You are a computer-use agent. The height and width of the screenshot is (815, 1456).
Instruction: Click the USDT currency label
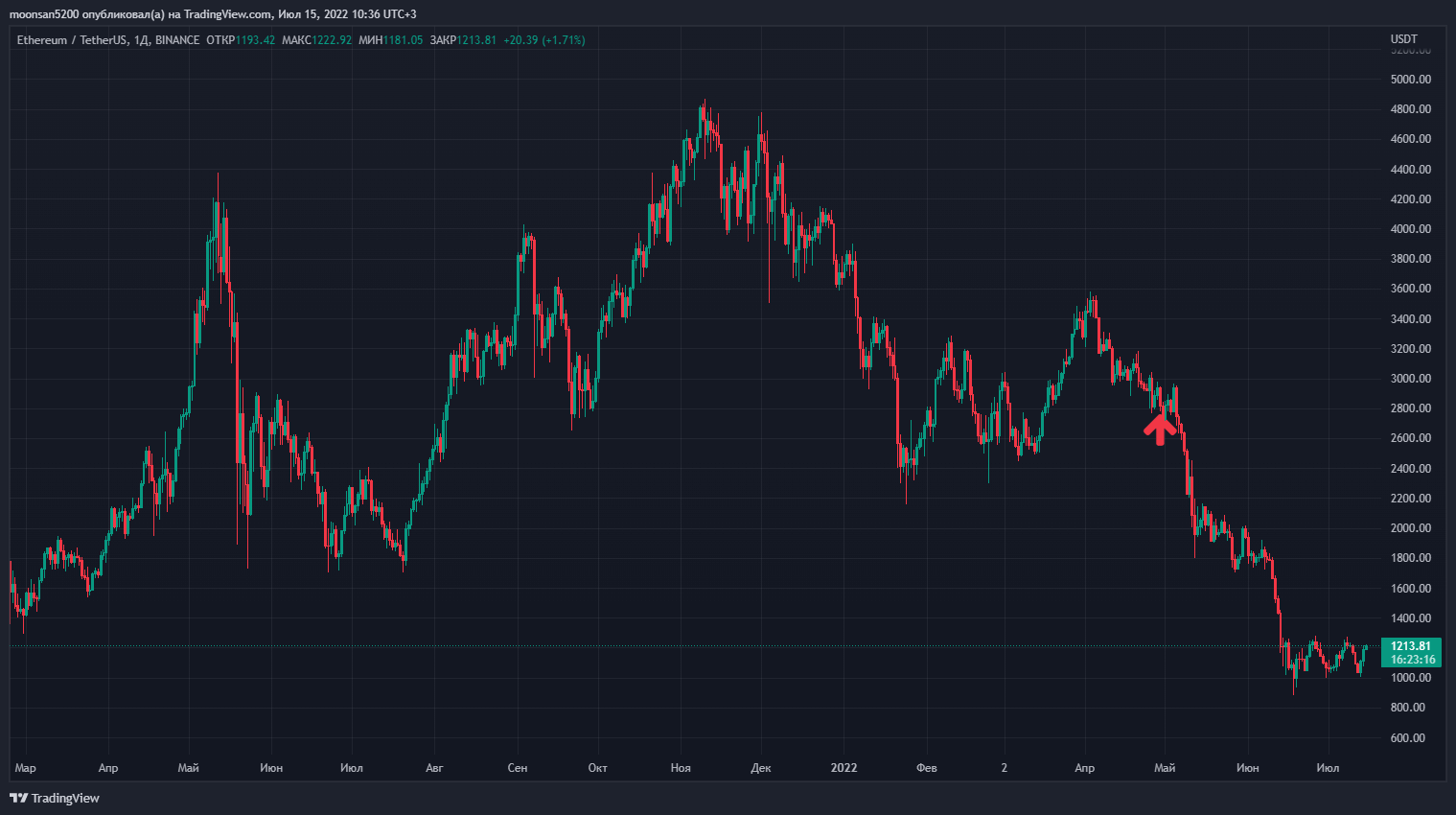pyautogui.click(x=1403, y=39)
